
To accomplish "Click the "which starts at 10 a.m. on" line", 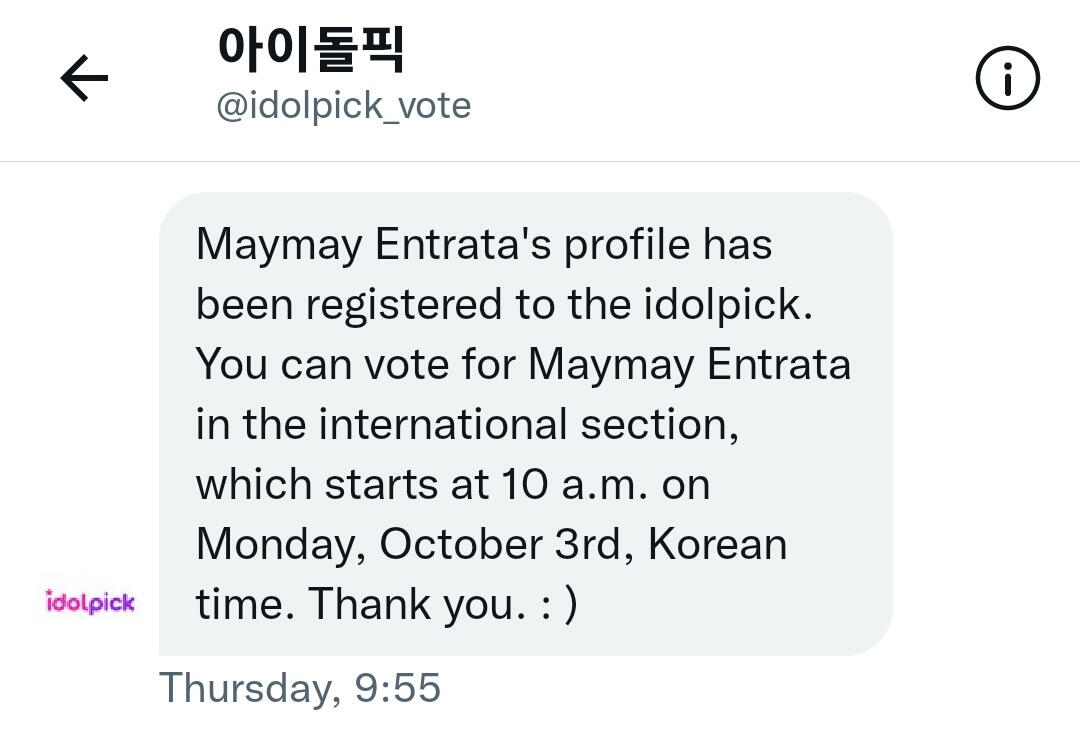I will coord(452,484).
